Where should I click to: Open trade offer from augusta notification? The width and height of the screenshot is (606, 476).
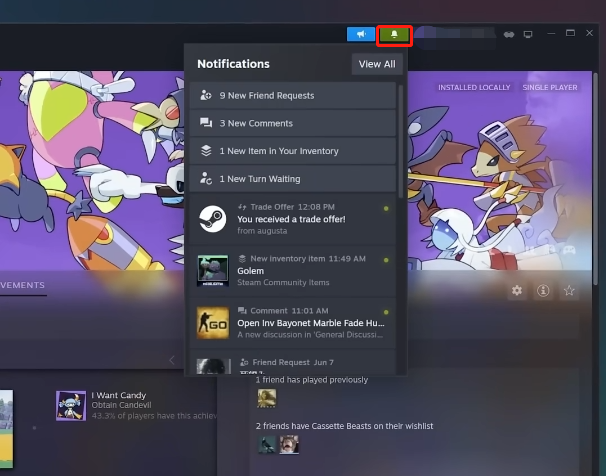(293, 219)
